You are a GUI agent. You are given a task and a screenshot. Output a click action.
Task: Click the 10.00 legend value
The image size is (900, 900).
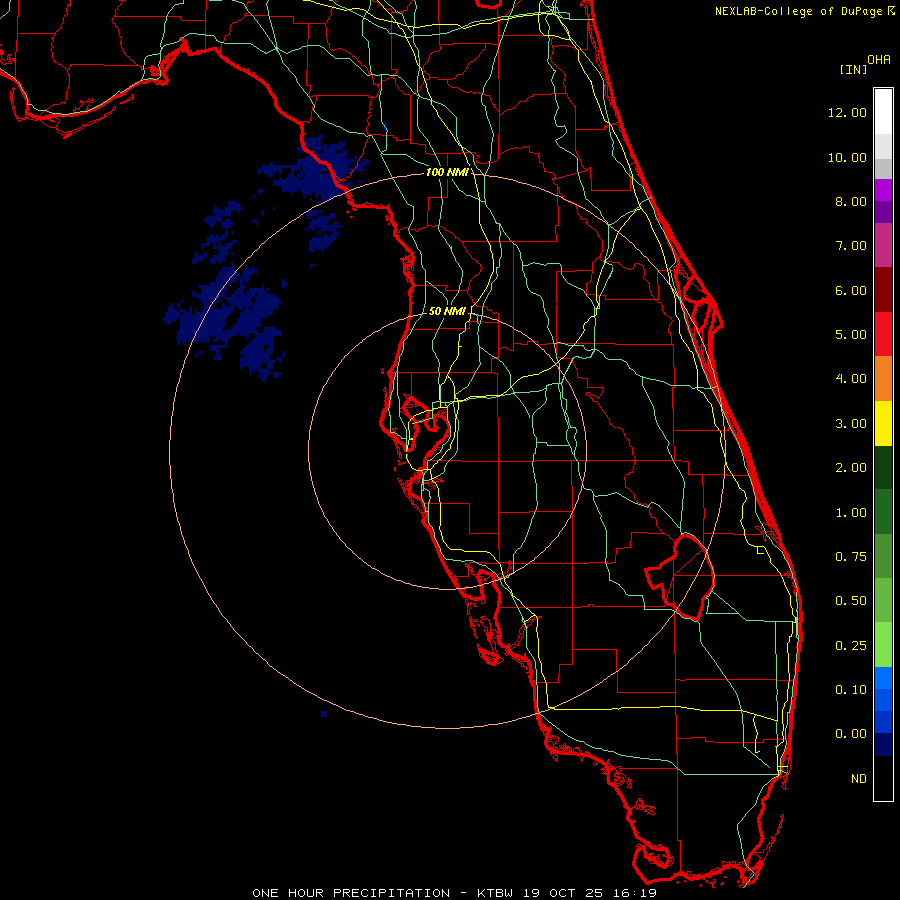coord(847,157)
